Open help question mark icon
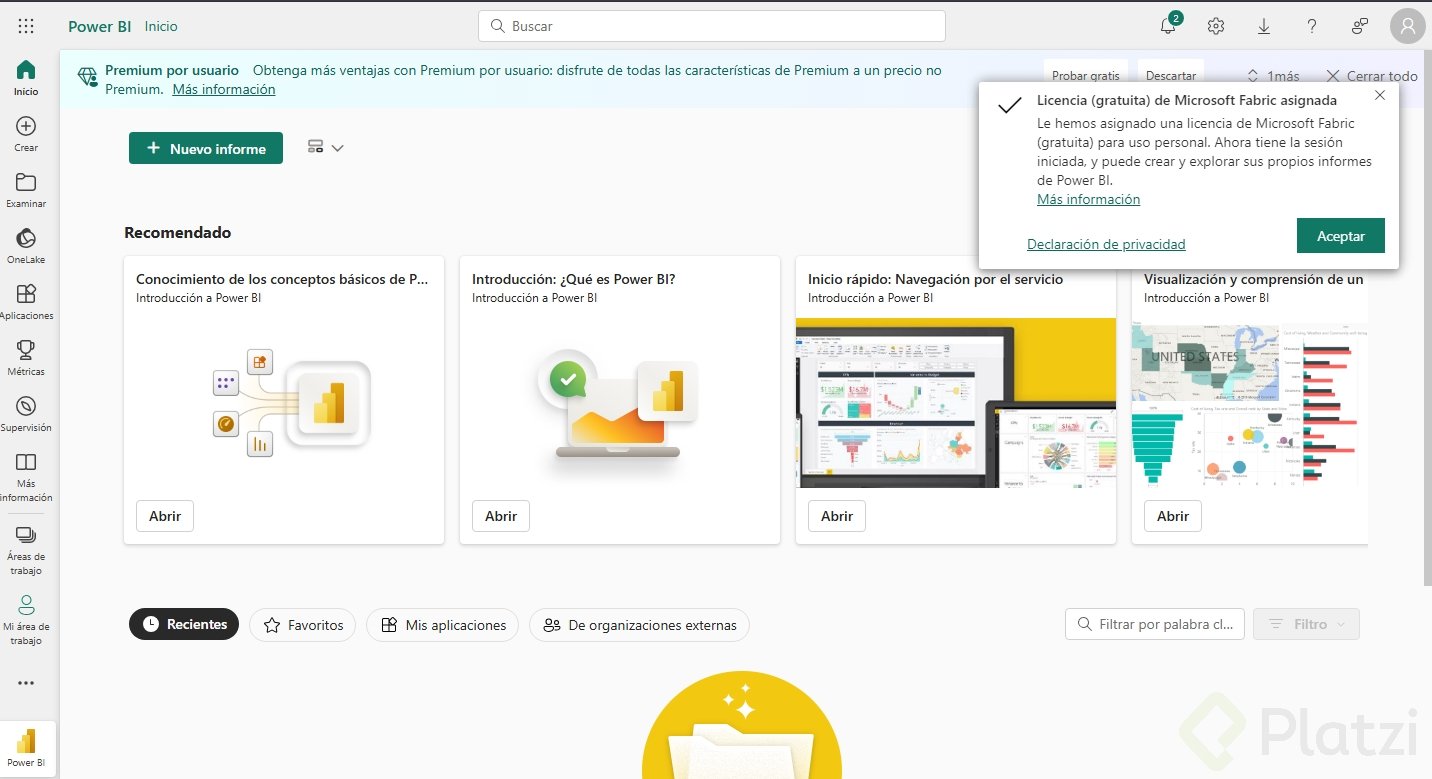 pos(1312,26)
